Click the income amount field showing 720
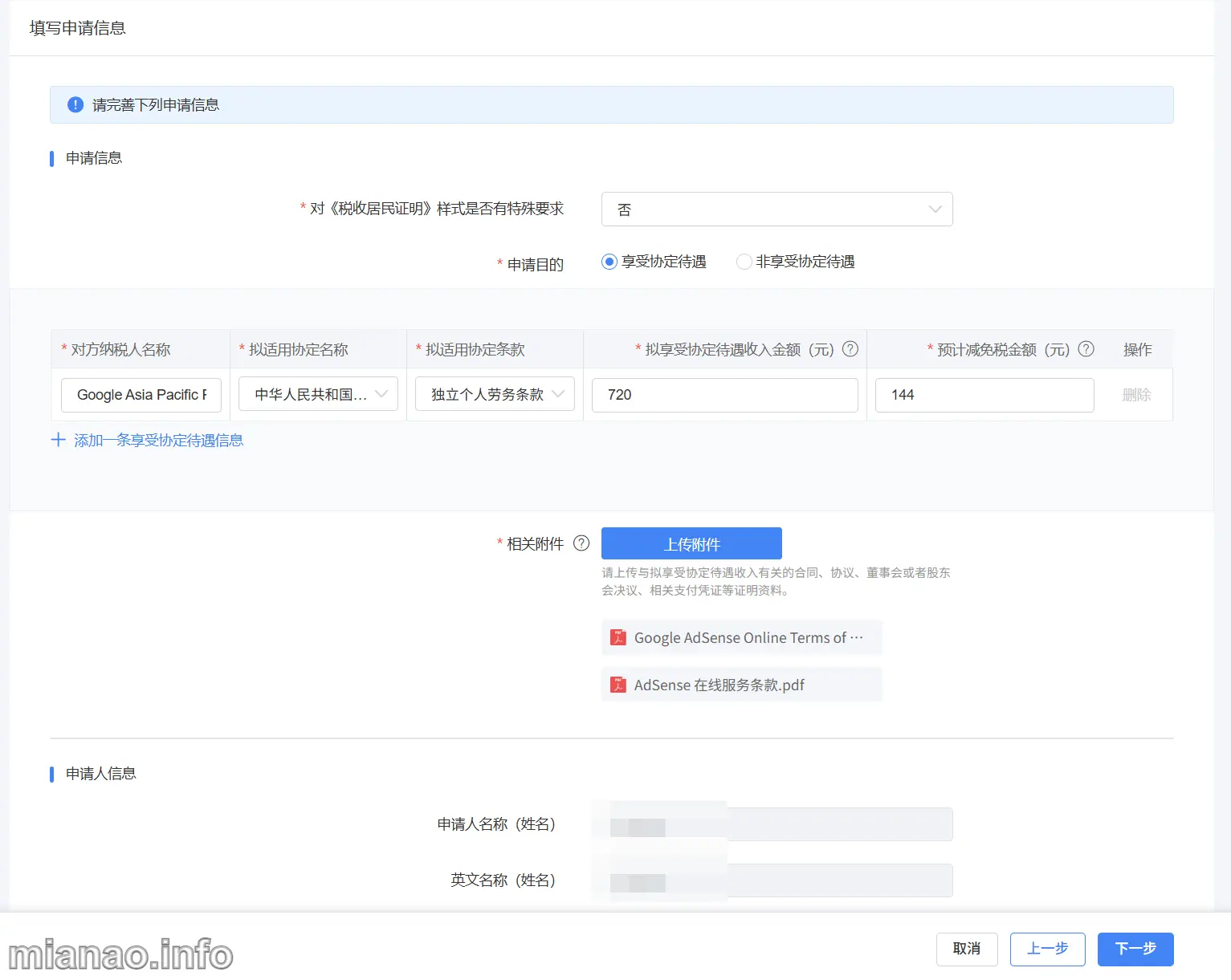The image size is (1231, 980). point(724,395)
